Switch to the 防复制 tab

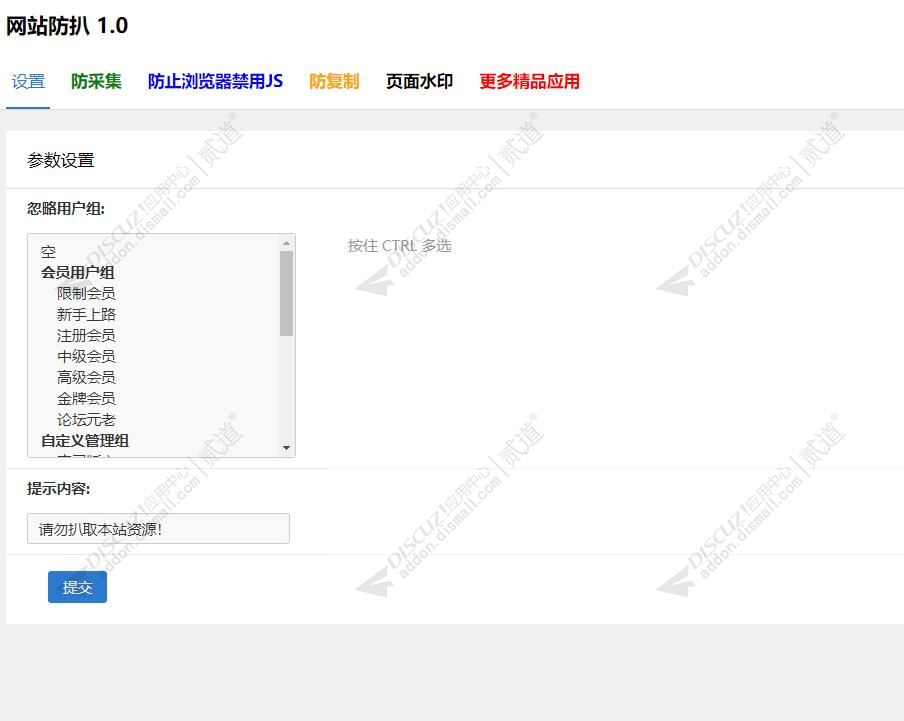click(334, 81)
